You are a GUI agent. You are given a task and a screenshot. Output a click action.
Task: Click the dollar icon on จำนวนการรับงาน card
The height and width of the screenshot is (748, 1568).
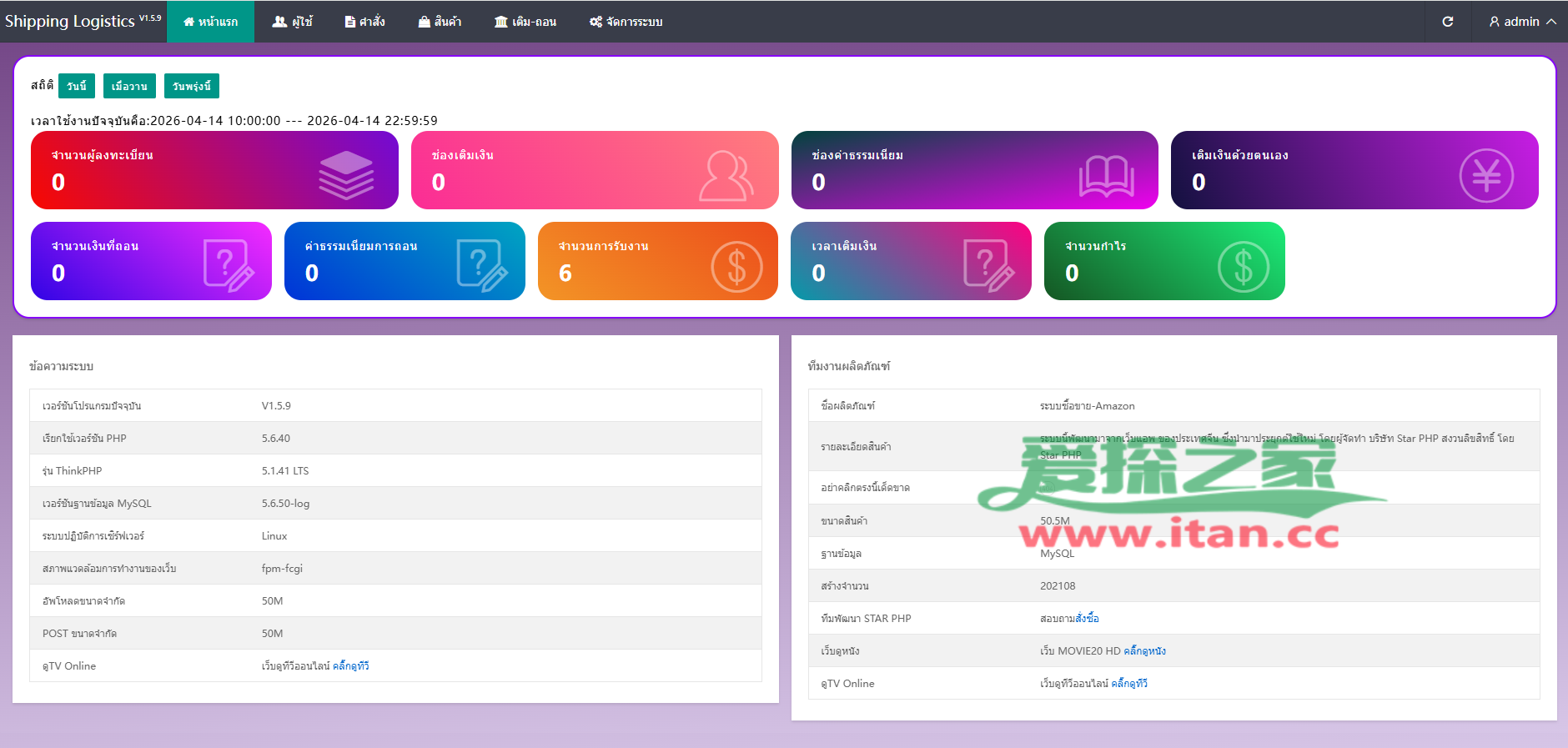coord(736,267)
